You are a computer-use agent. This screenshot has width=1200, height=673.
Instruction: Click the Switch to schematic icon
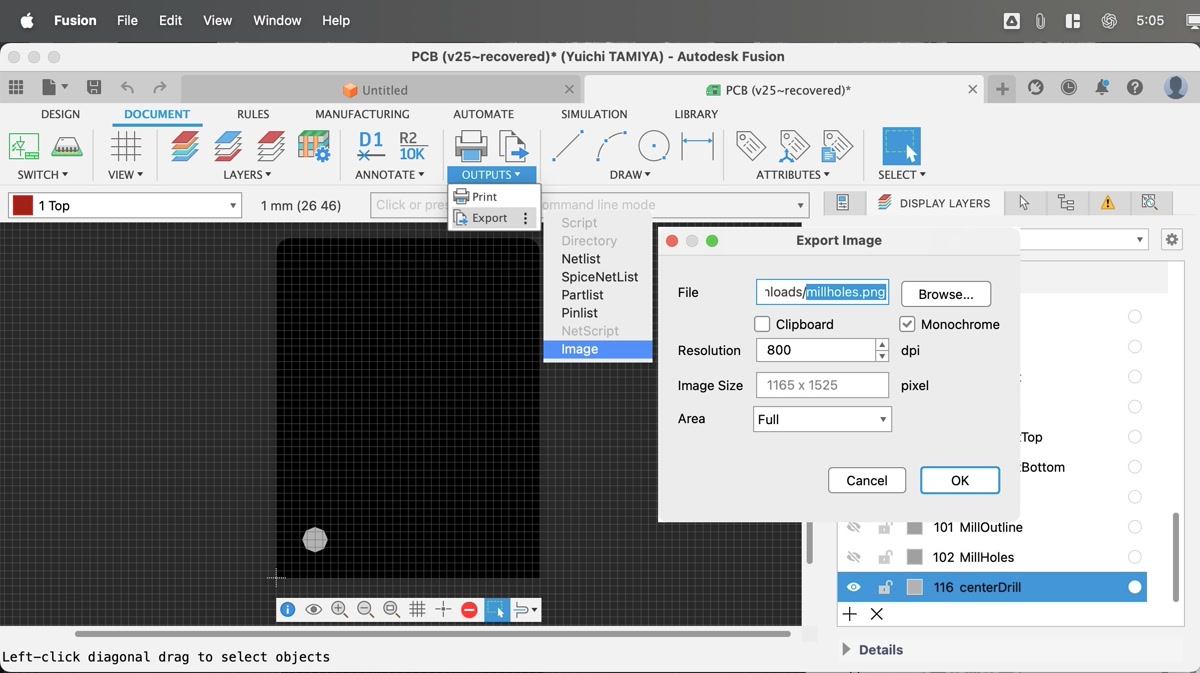24,146
